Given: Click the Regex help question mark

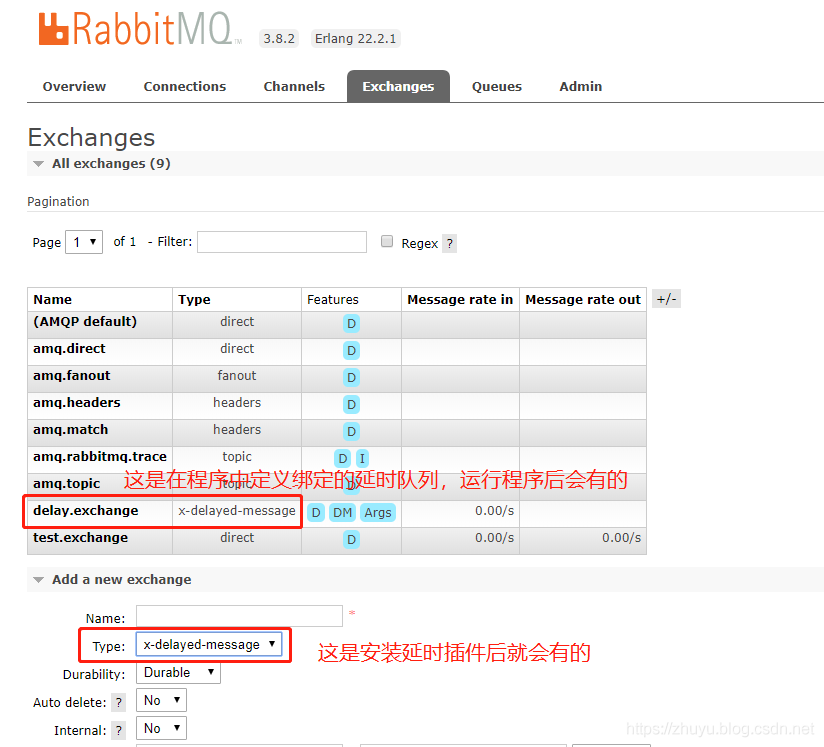Looking at the screenshot, I should pyautogui.click(x=450, y=243).
